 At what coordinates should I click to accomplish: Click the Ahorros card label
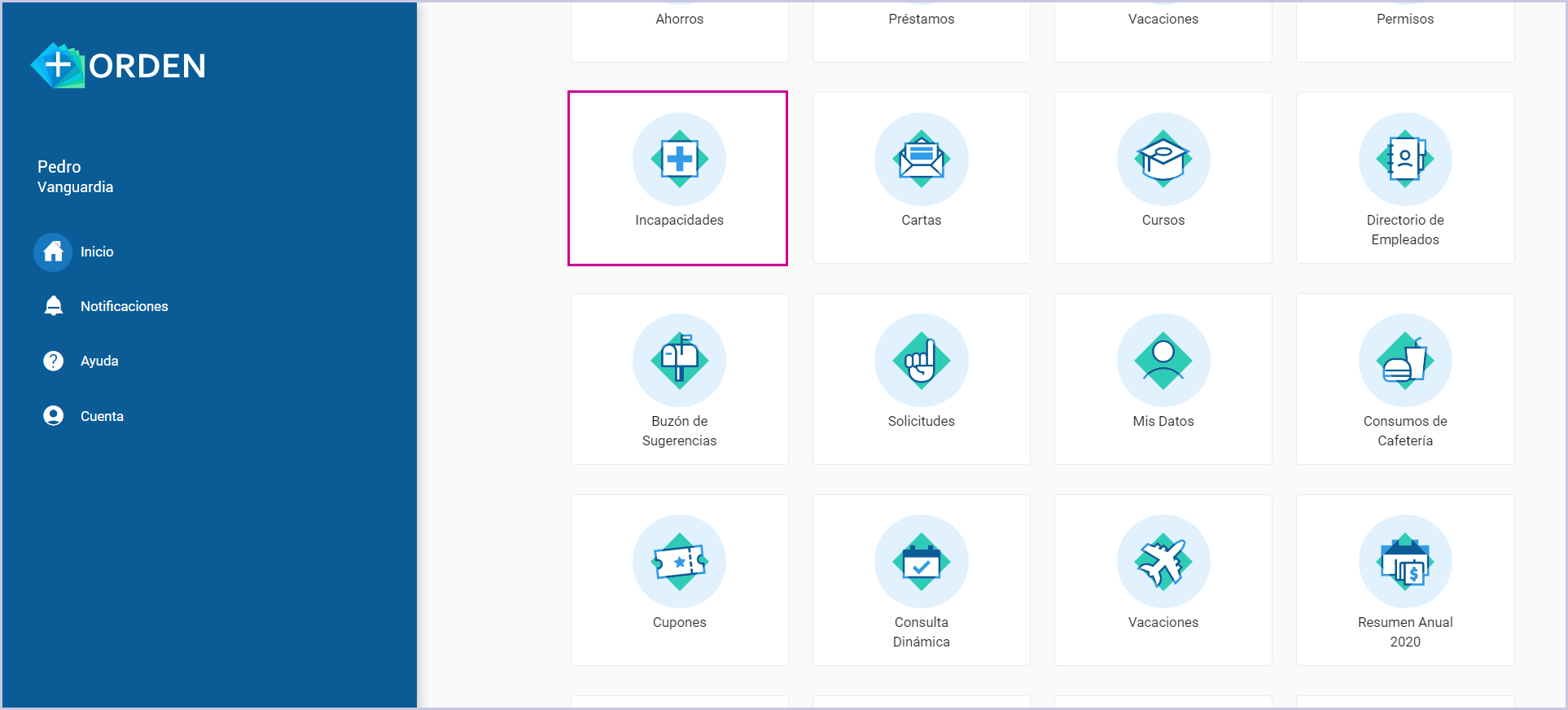point(679,19)
